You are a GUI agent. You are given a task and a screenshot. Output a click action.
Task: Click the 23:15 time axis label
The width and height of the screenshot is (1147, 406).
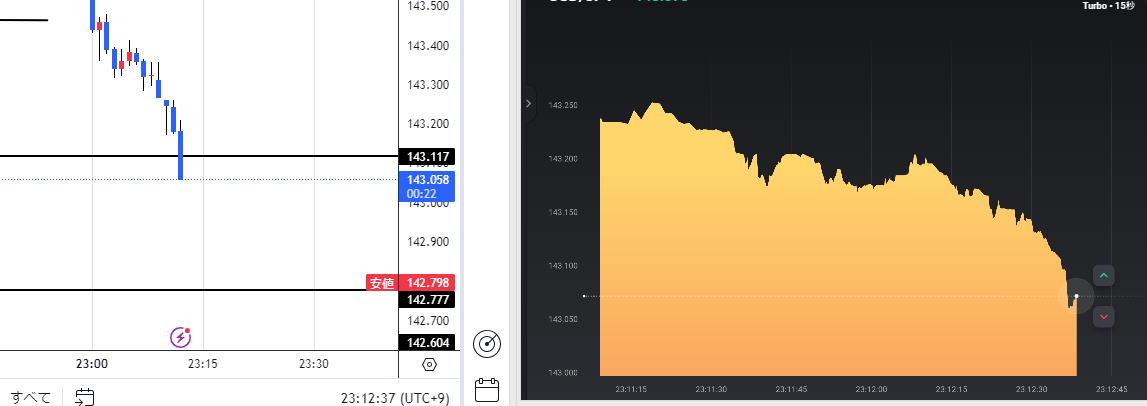click(202, 364)
